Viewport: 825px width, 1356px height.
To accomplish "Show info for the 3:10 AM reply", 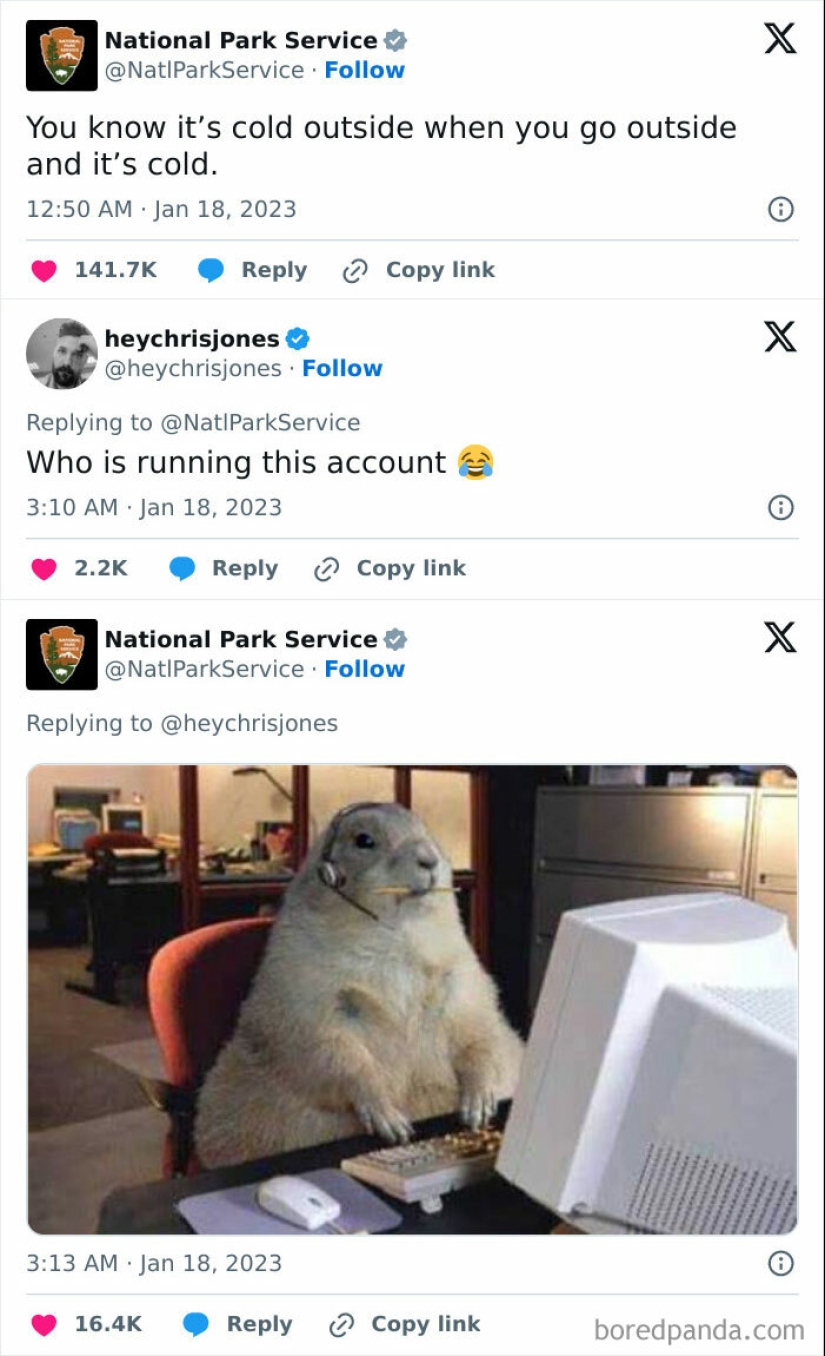I will [780, 508].
